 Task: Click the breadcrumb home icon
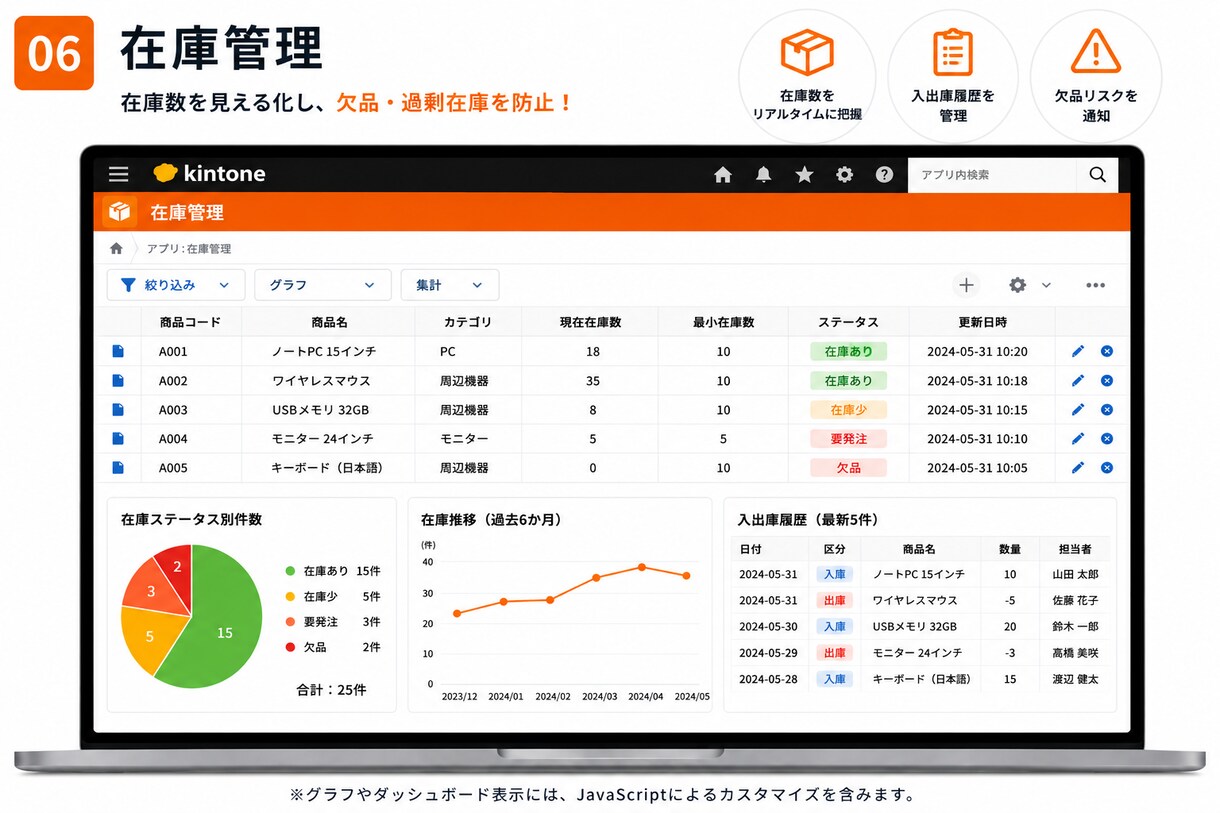pyautogui.click(x=116, y=248)
